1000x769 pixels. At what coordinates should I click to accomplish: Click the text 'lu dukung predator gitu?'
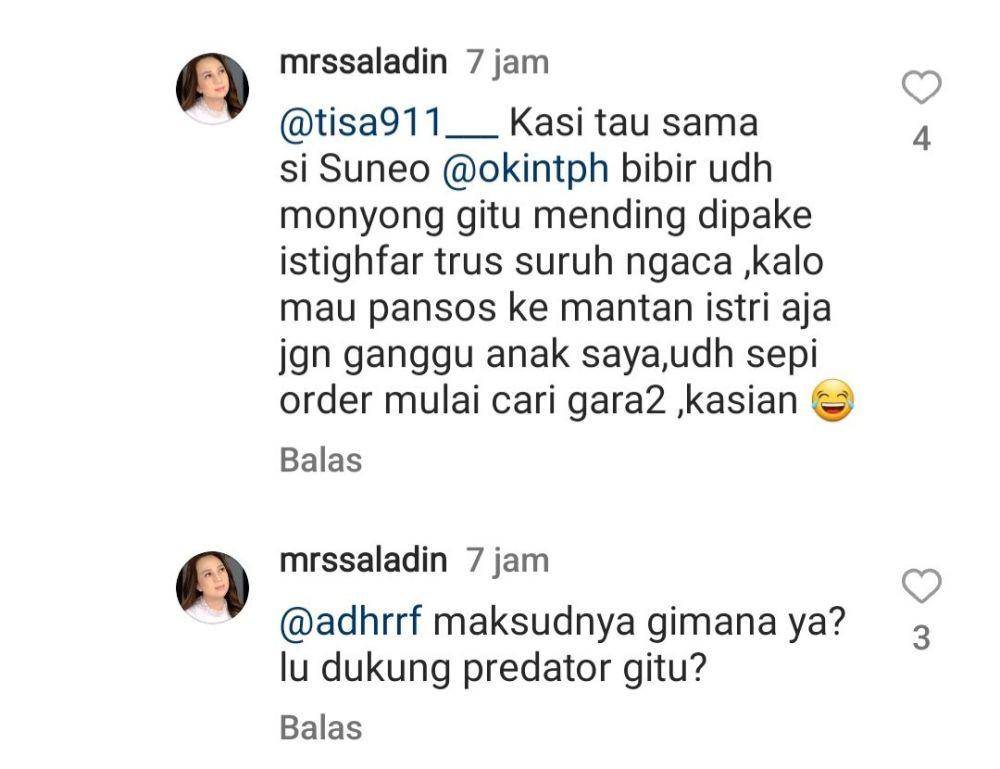tap(493, 668)
